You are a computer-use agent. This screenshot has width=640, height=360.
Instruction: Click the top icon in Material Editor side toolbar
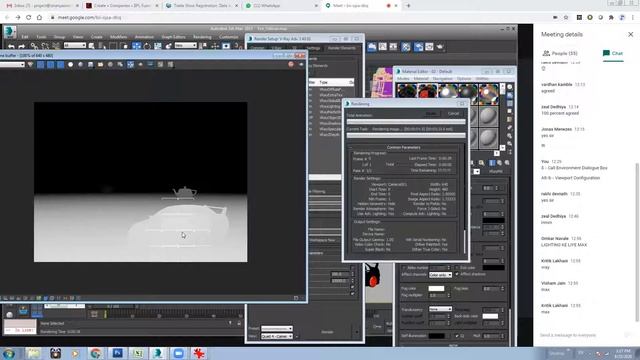click(510, 87)
